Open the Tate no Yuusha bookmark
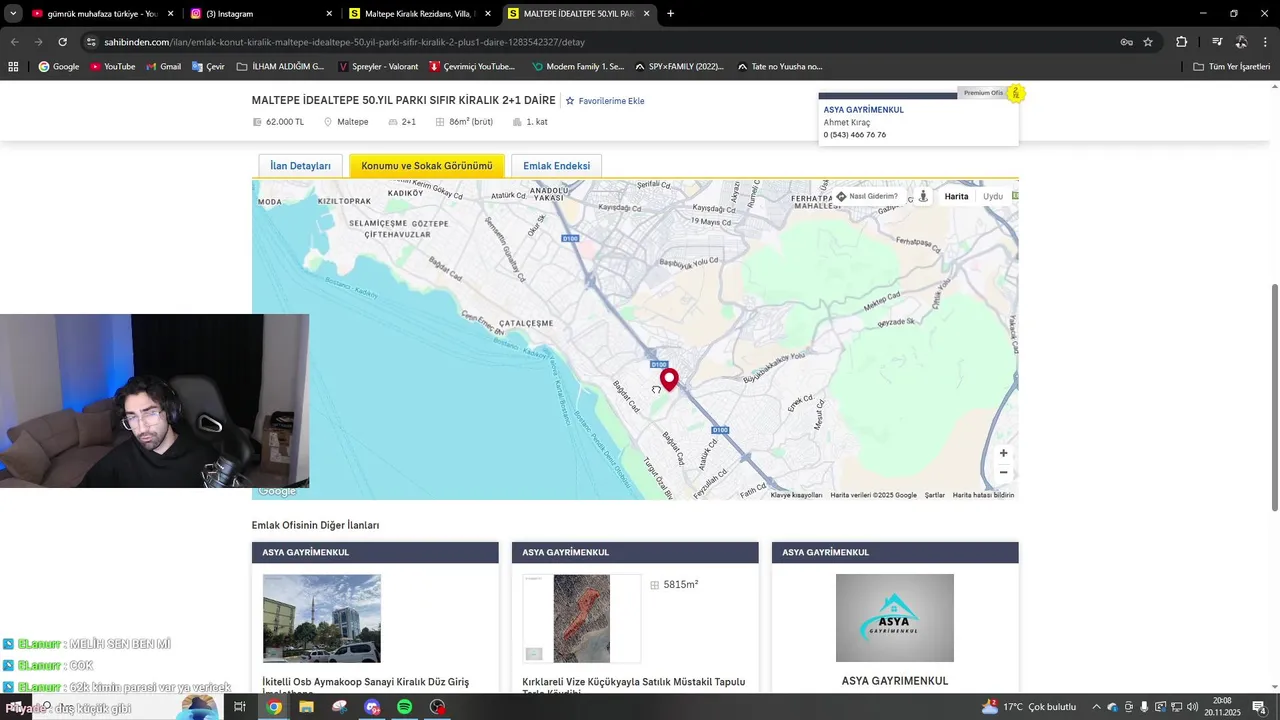Viewport: 1280px width, 720px height. click(x=780, y=67)
